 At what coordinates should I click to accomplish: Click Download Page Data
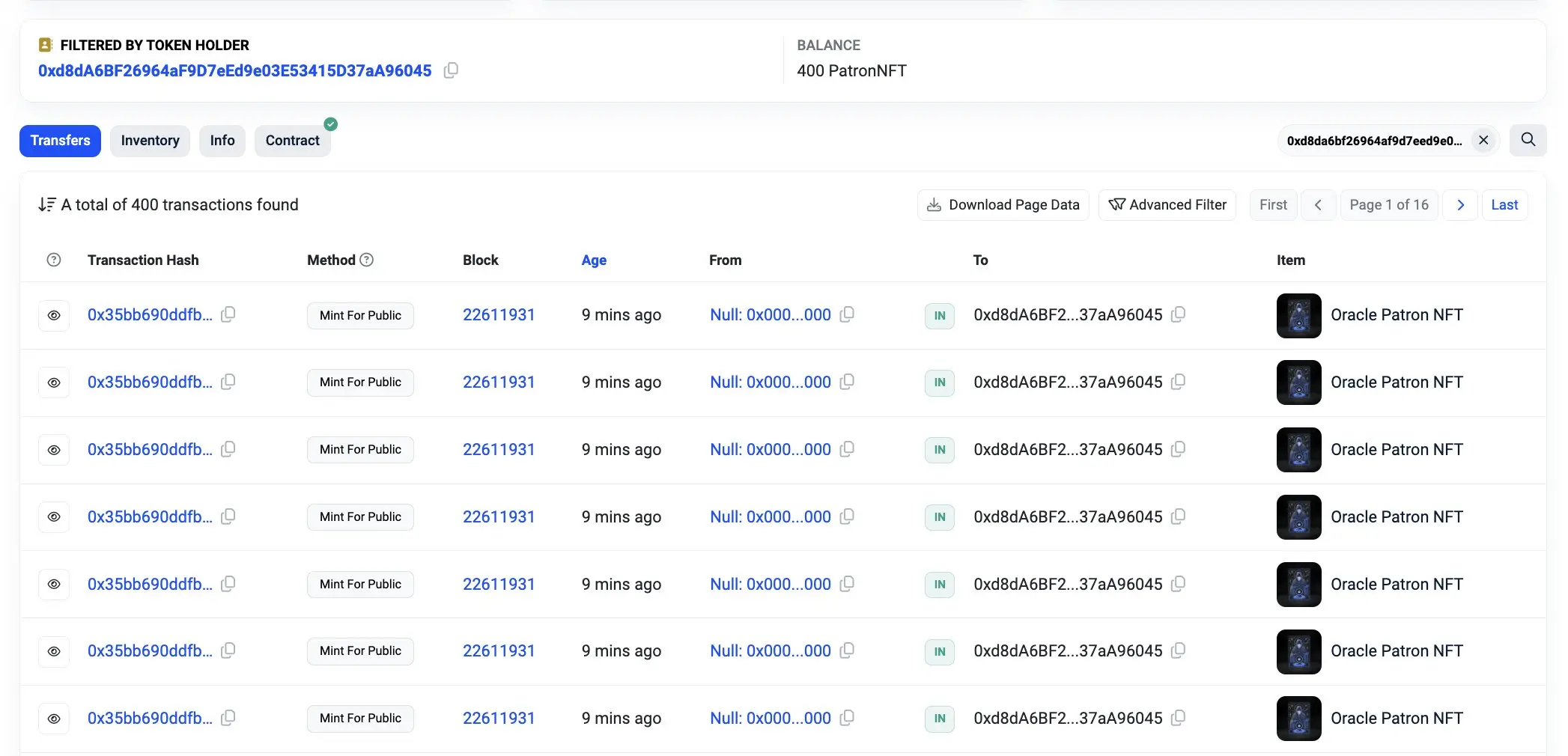point(1003,204)
